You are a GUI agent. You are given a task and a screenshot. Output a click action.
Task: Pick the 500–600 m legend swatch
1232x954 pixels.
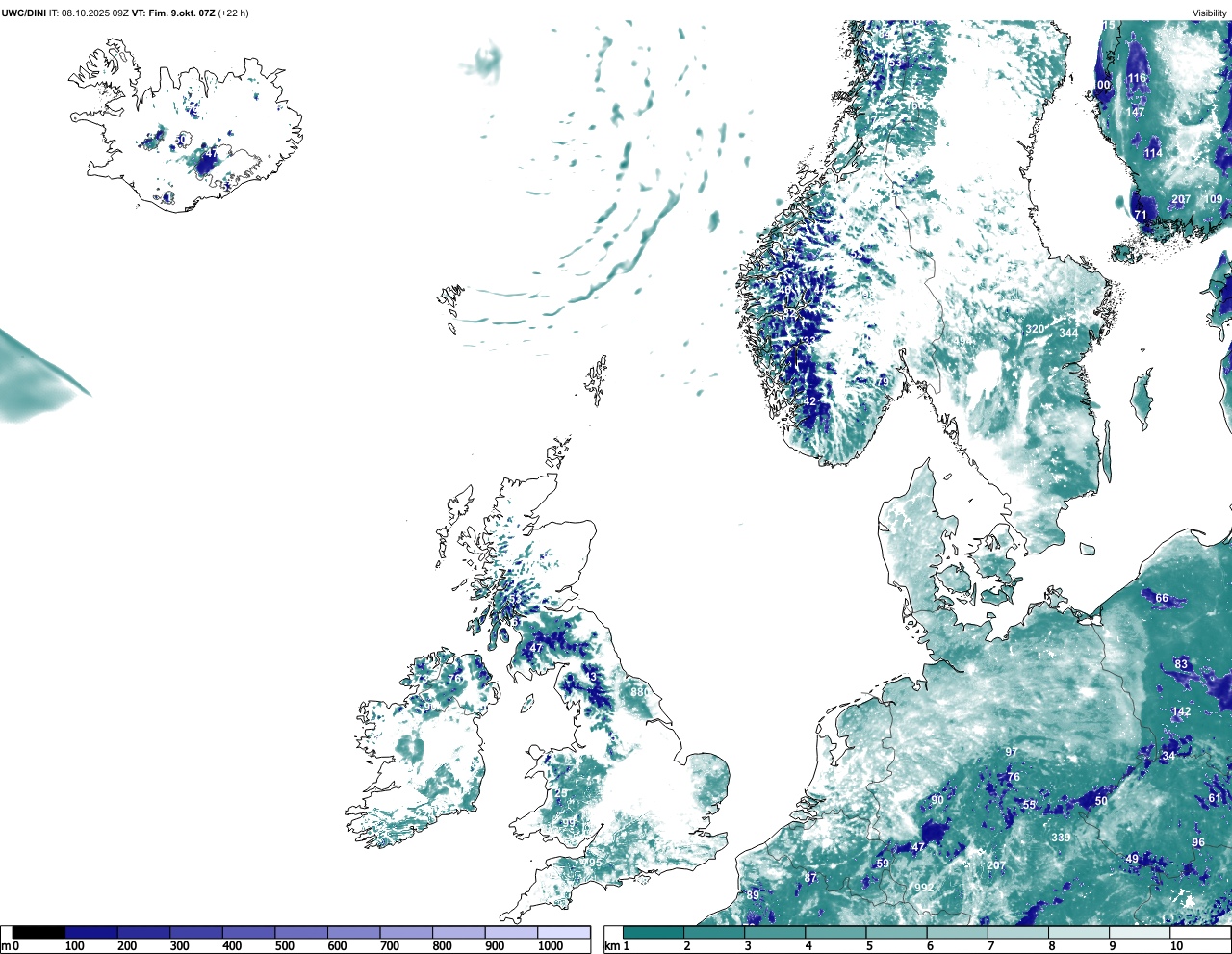[301, 932]
